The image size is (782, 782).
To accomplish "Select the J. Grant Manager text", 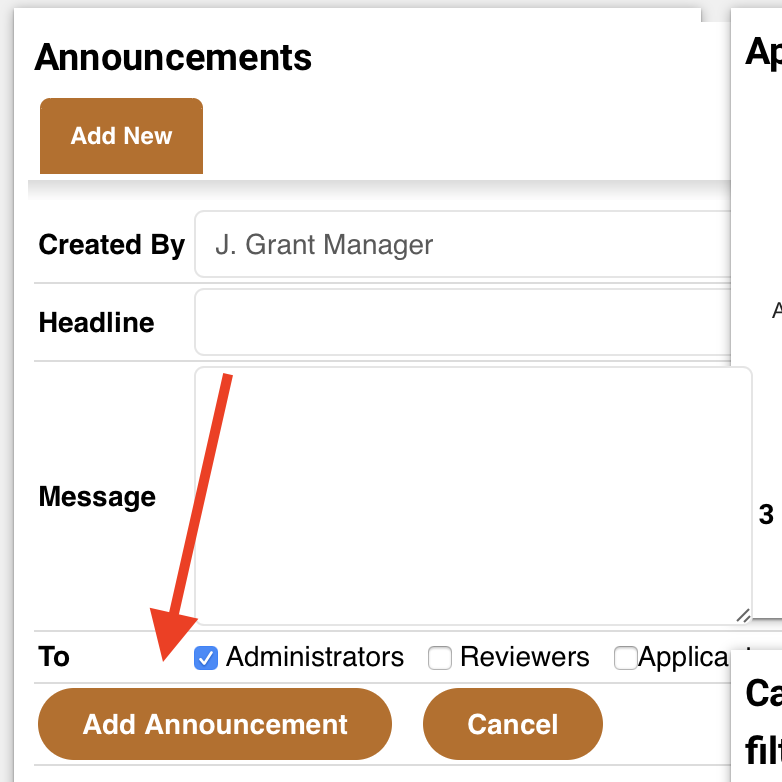I will coord(324,245).
